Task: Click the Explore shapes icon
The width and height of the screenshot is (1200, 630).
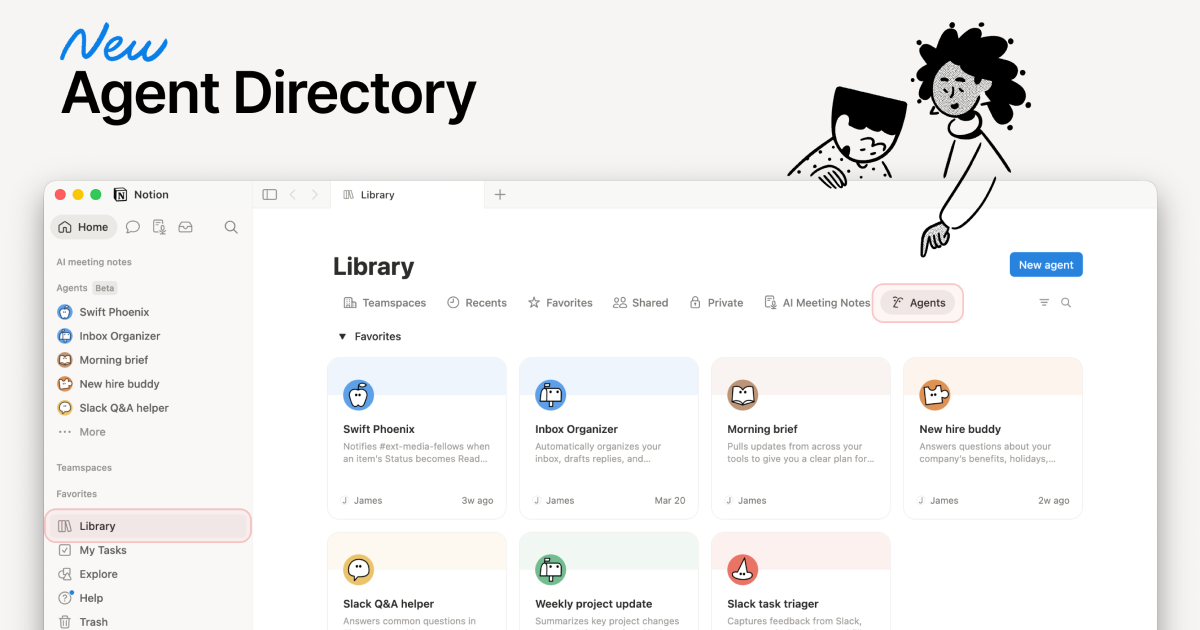Action: click(x=65, y=574)
